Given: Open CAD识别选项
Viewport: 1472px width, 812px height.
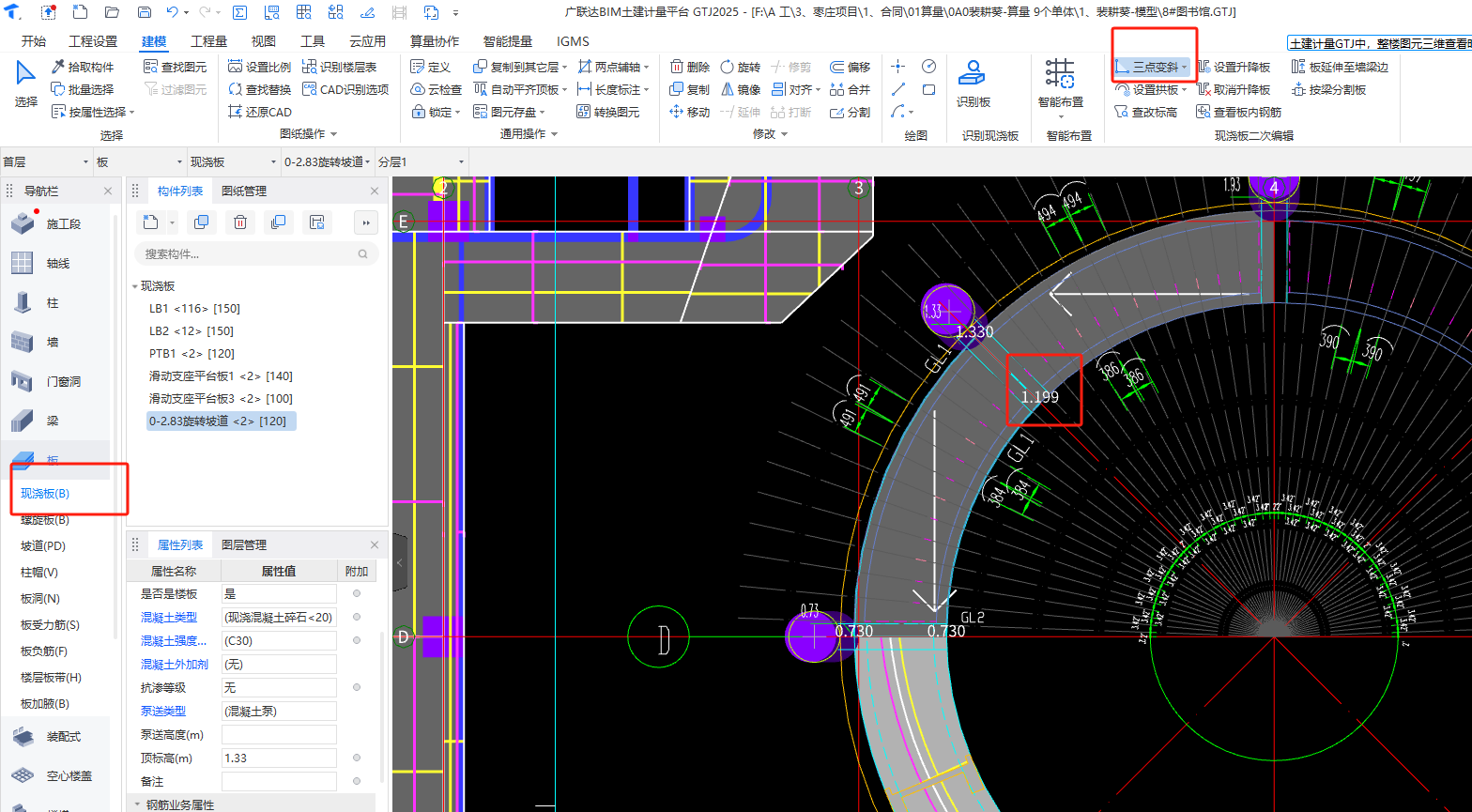Looking at the screenshot, I should [345, 89].
